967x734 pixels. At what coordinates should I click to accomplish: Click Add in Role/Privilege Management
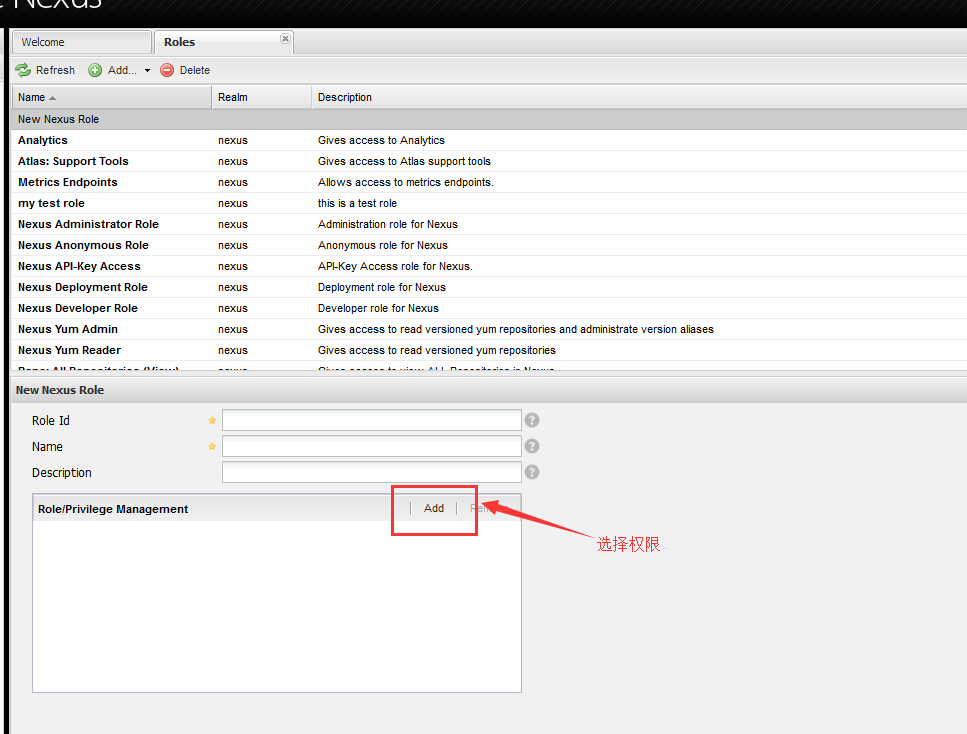pos(434,508)
